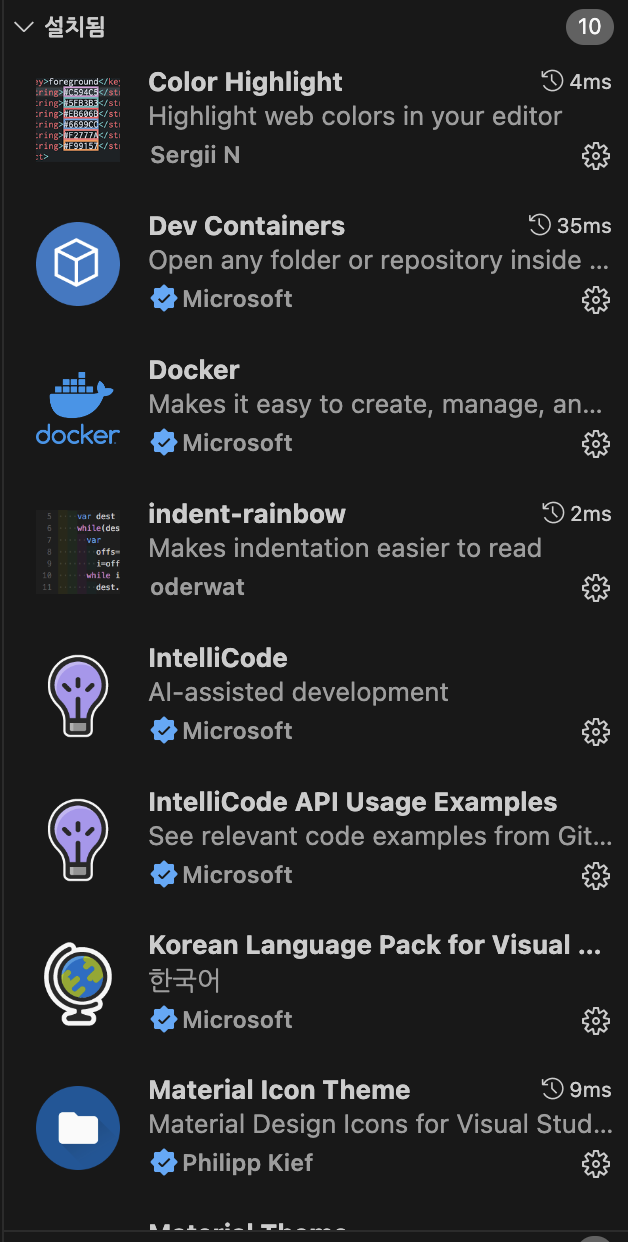Click Highlight web colors description text
Screen dimensions: 628x1242
pos(356,116)
